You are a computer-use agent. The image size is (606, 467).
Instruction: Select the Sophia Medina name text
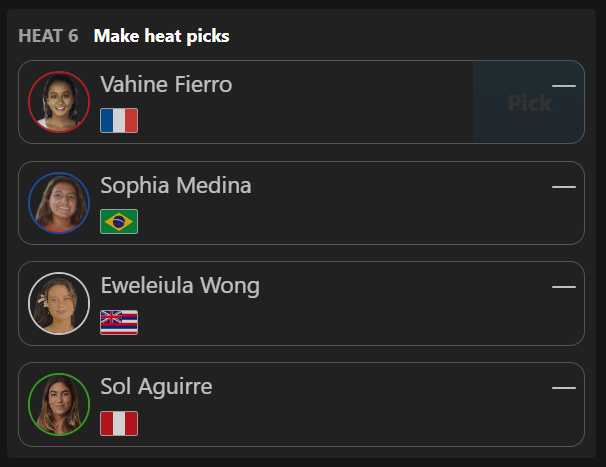point(176,186)
